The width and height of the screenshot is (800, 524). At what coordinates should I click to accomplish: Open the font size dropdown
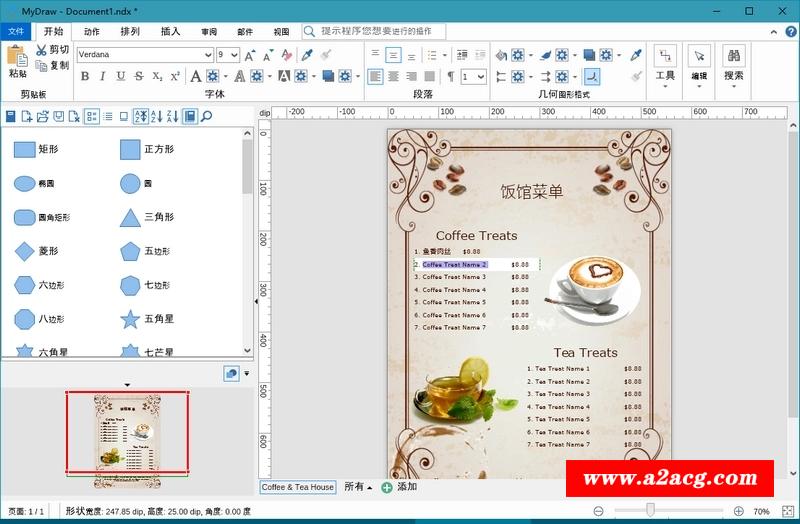click(234, 55)
